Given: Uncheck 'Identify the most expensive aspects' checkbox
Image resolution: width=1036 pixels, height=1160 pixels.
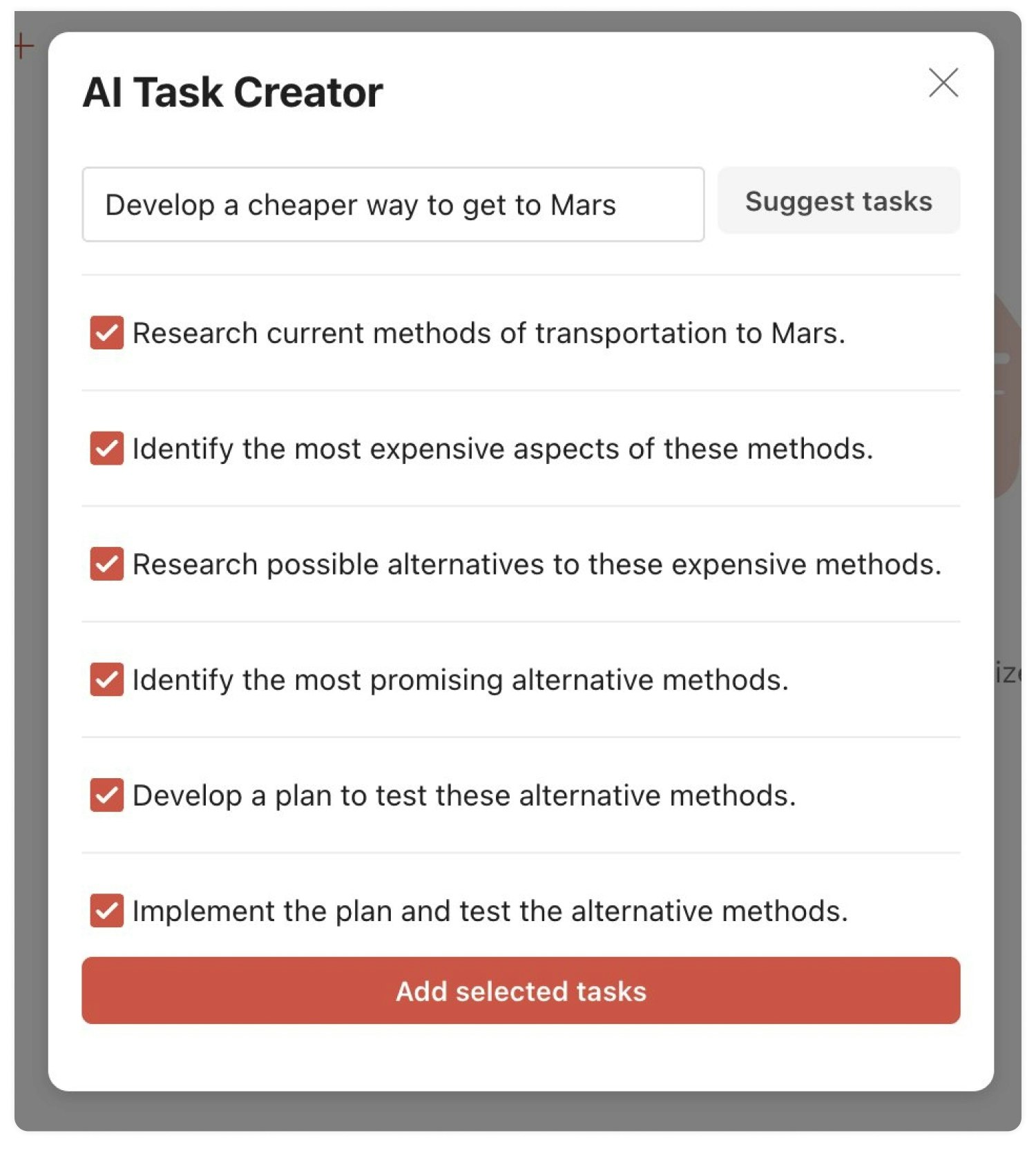Looking at the screenshot, I should tap(107, 448).
